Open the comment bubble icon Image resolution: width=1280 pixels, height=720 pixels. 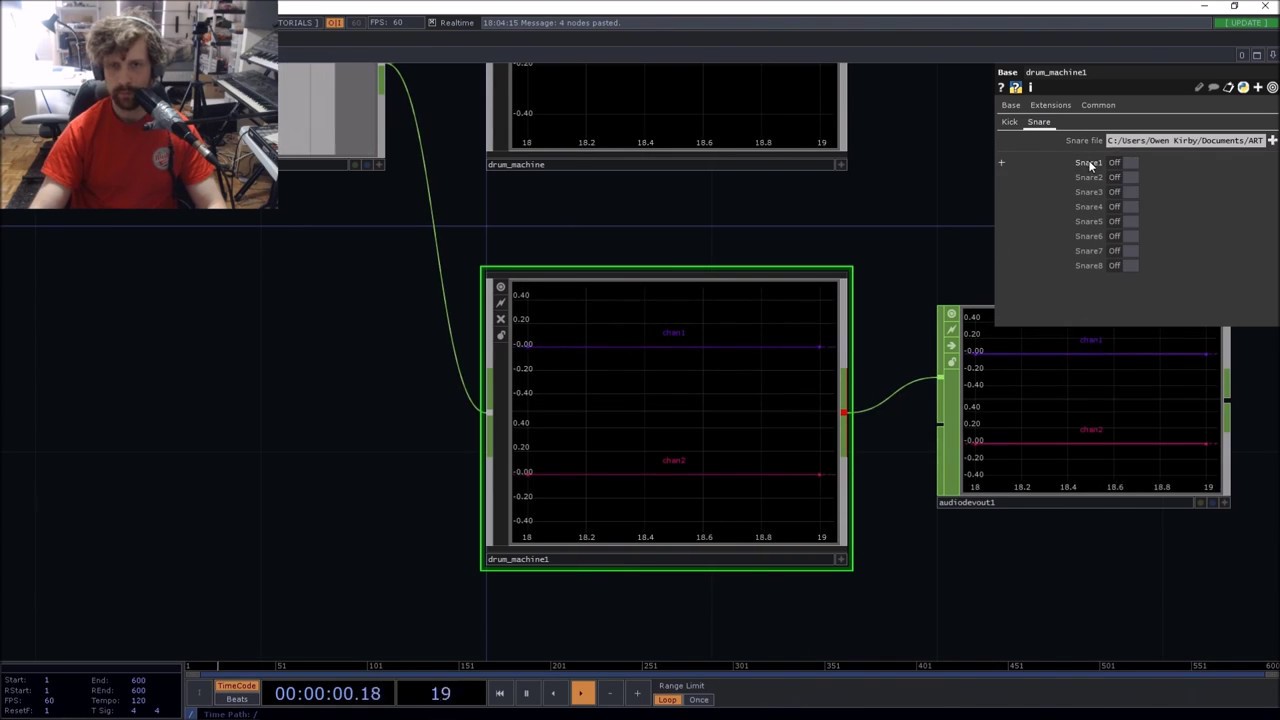pyautogui.click(x=1214, y=88)
